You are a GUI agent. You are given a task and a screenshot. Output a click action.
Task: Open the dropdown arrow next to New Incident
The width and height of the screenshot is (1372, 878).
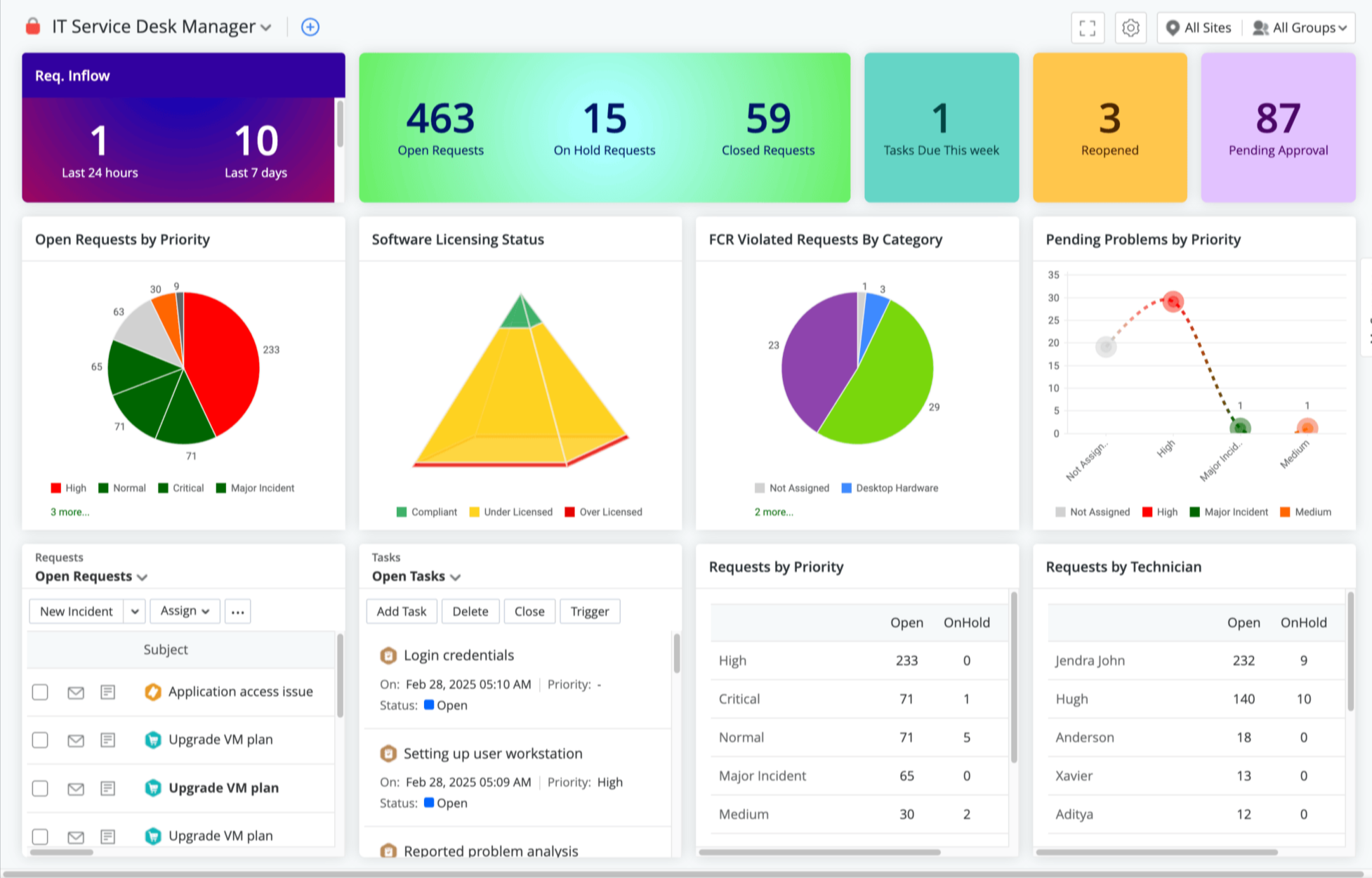[134, 611]
